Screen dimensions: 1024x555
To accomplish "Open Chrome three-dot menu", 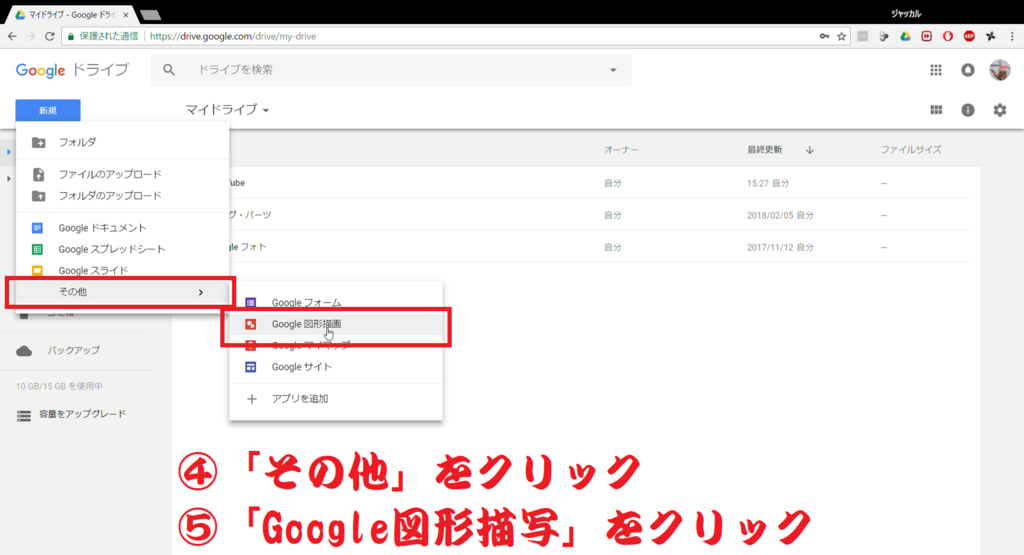I will tap(1012, 37).
